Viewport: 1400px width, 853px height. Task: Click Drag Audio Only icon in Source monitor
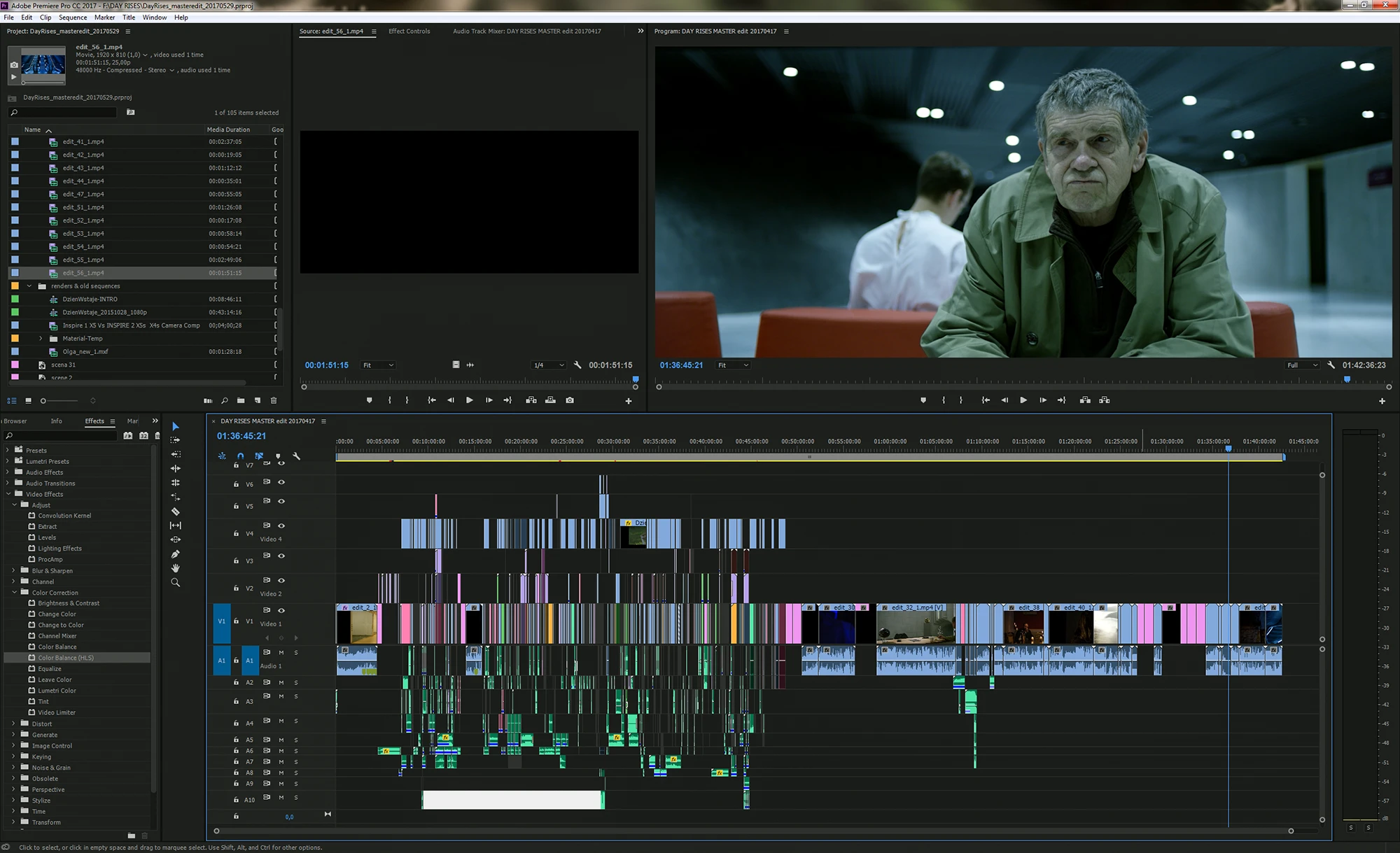470,365
